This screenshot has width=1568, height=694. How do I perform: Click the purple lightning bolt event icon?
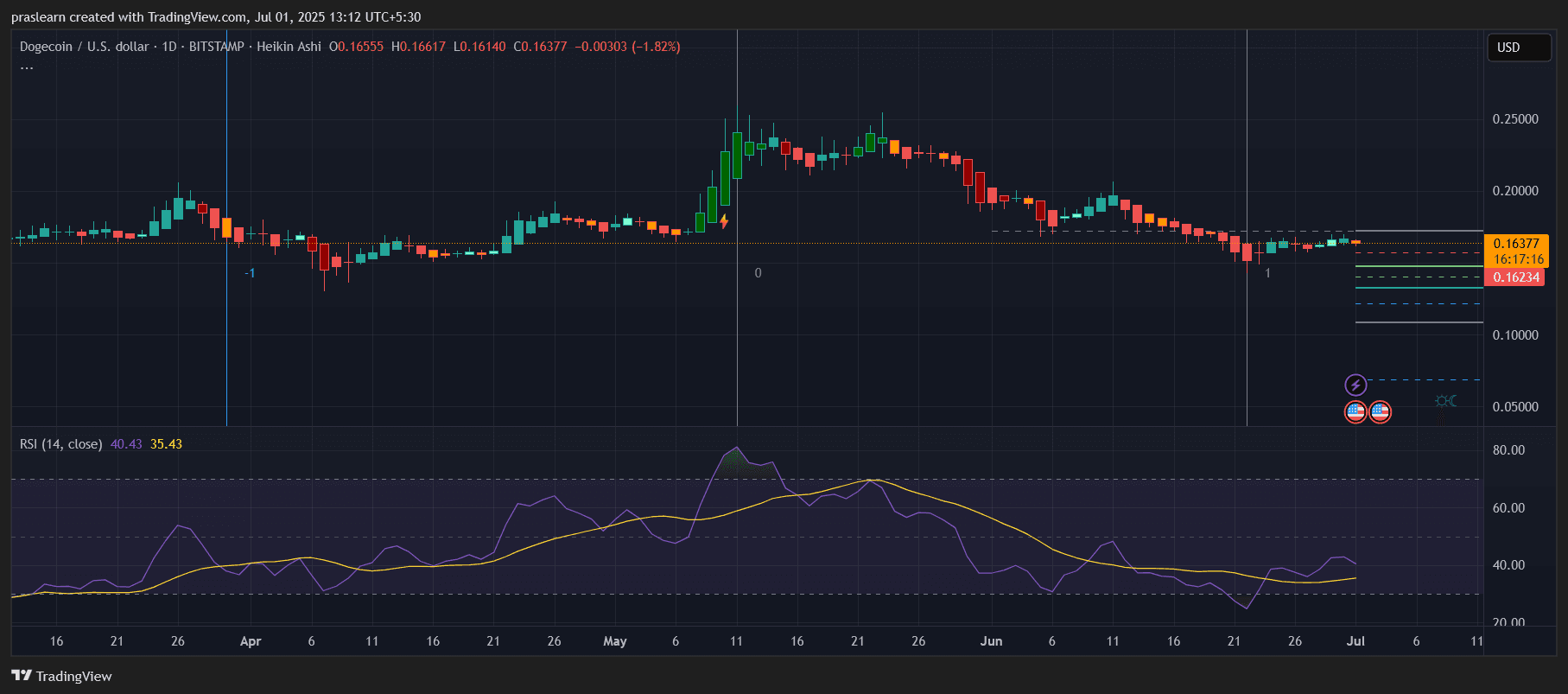point(1355,385)
